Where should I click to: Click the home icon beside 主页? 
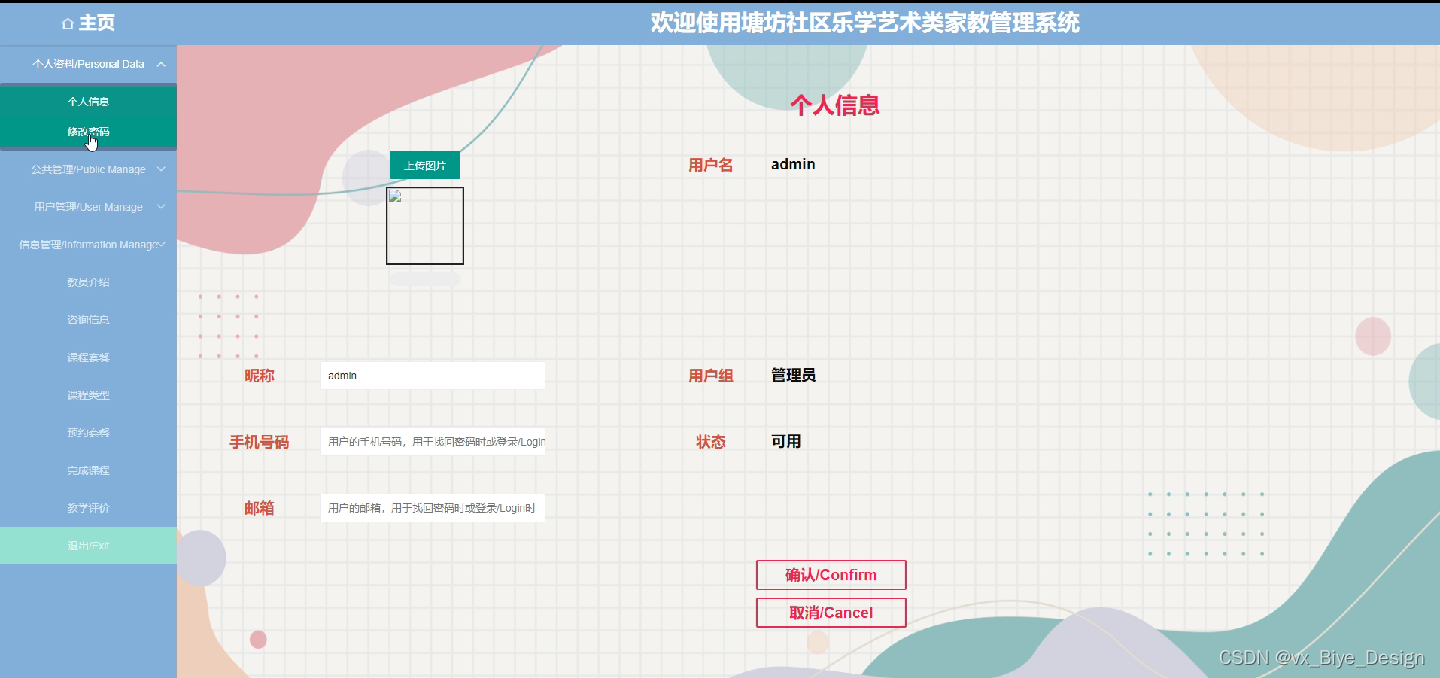pyautogui.click(x=68, y=23)
